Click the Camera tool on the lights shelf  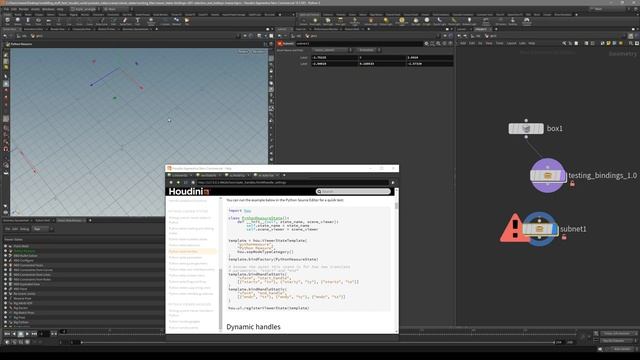[x=303, y=20]
